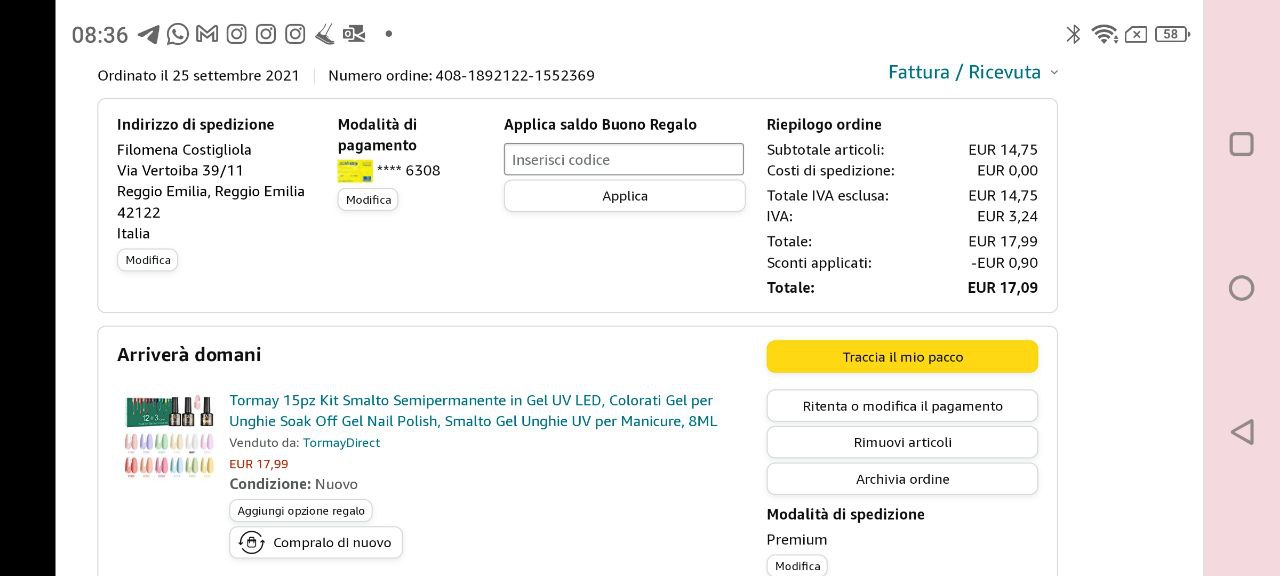Open the TormayDirect seller link
This screenshot has width=1280, height=576.
click(341, 443)
